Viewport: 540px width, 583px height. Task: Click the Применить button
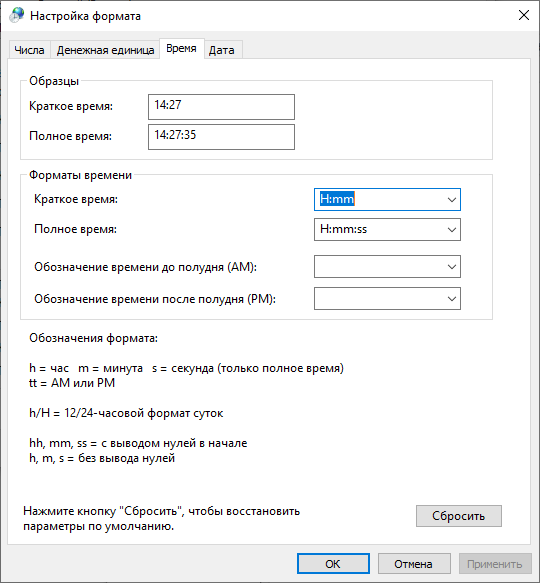495,564
